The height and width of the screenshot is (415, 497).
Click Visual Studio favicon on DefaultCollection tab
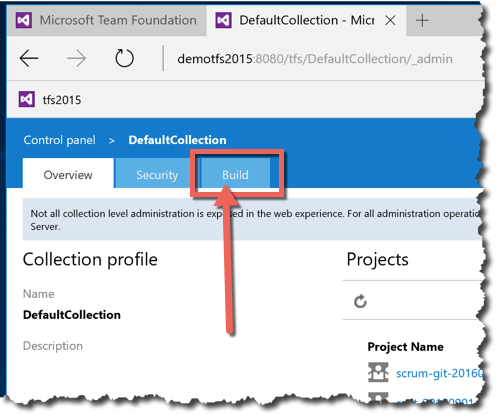(x=223, y=20)
